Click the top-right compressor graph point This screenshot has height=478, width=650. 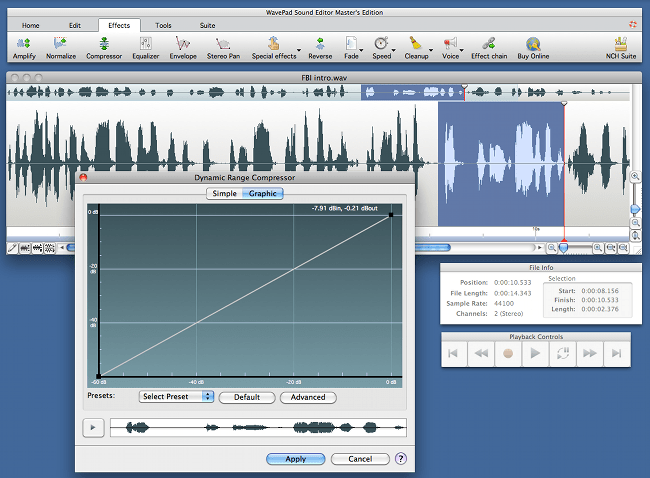391,215
